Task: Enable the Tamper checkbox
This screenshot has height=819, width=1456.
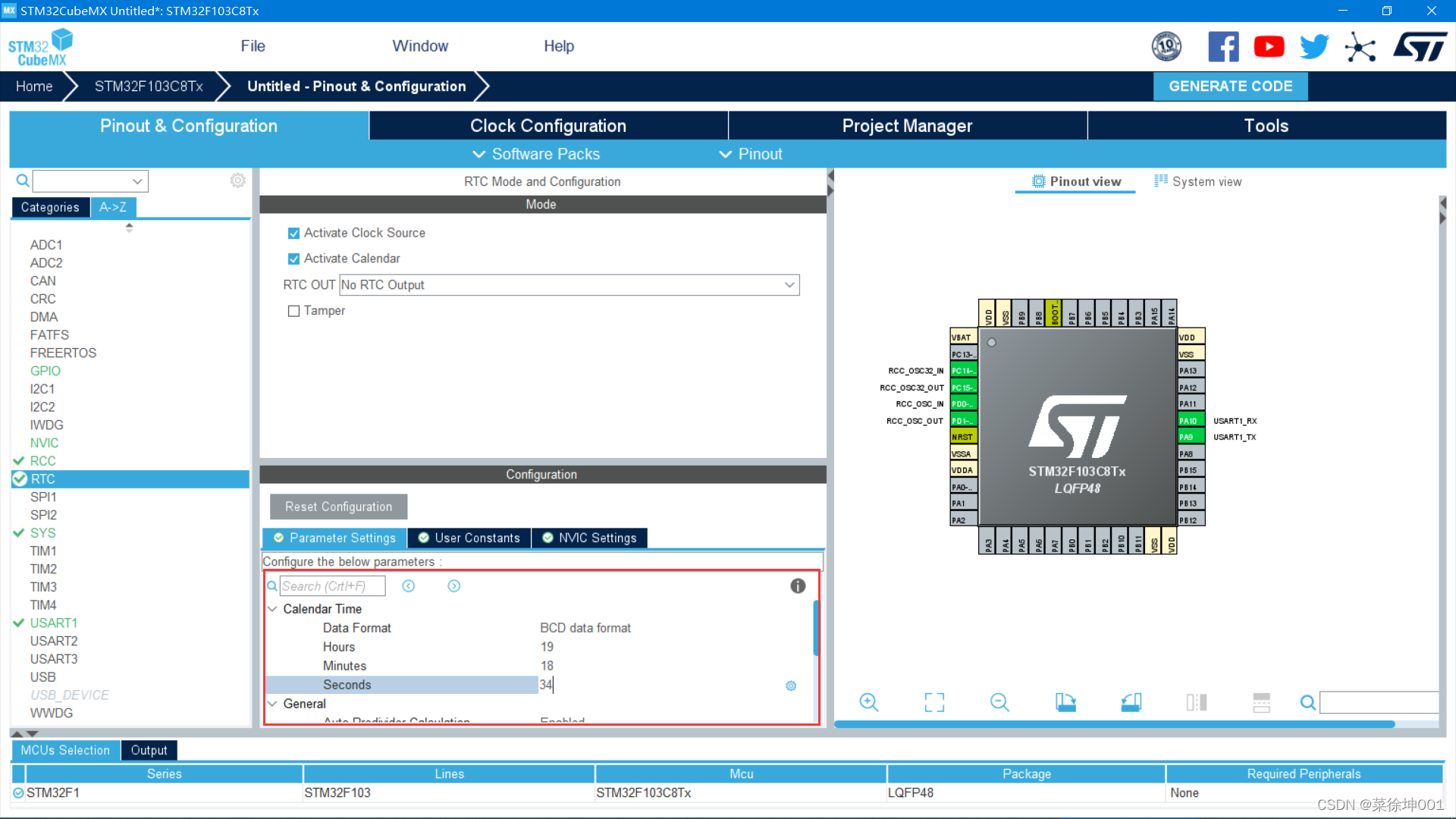Action: [293, 311]
